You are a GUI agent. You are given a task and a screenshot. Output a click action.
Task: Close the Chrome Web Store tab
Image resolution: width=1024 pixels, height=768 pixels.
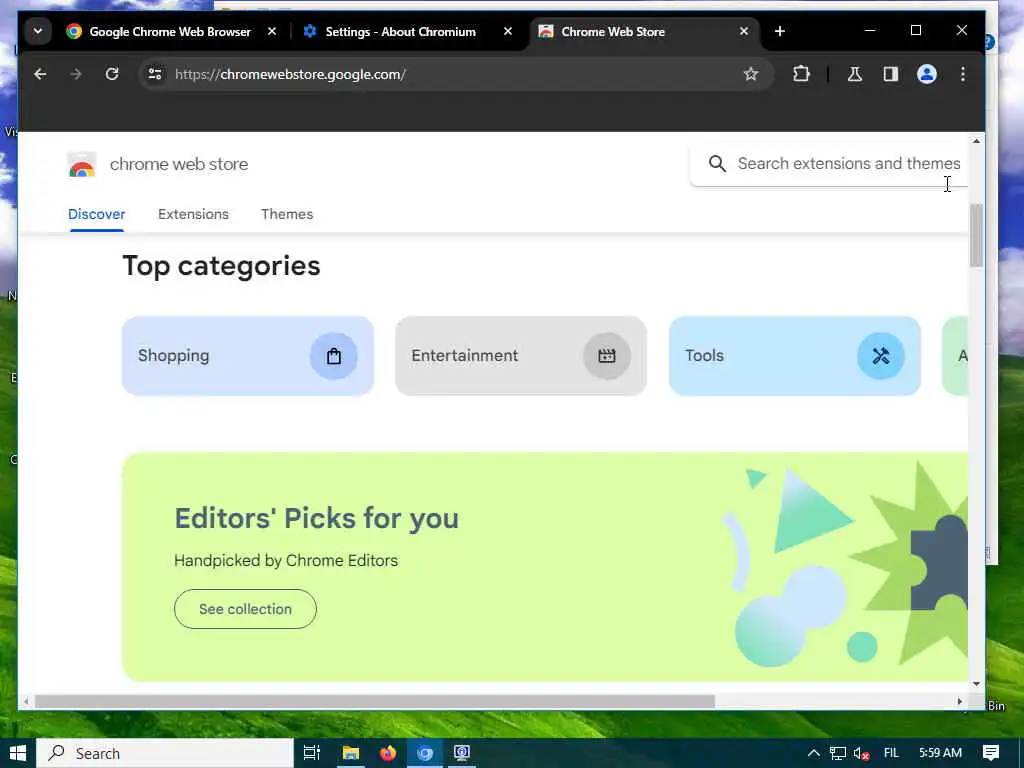[744, 31]
